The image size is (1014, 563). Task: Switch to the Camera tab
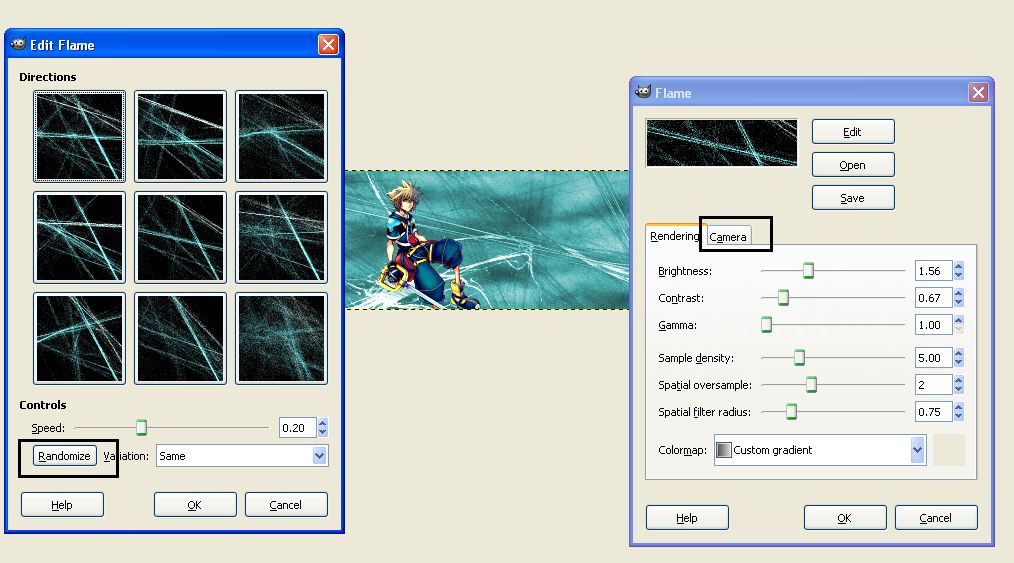point(728,237)
